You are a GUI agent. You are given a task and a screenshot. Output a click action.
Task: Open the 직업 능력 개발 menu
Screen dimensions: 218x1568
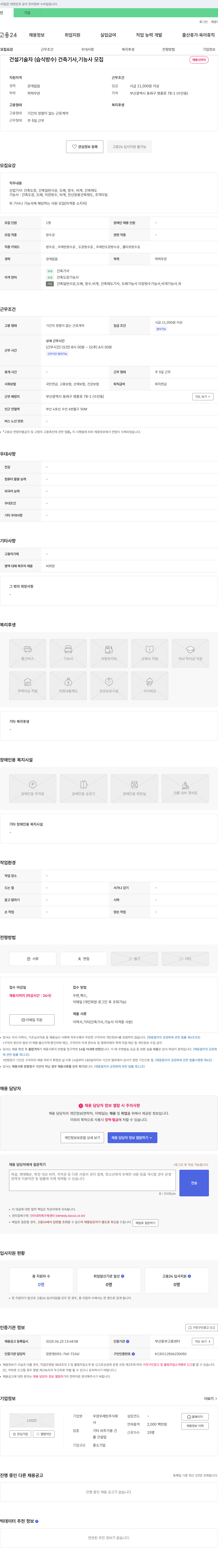[149, 35]
